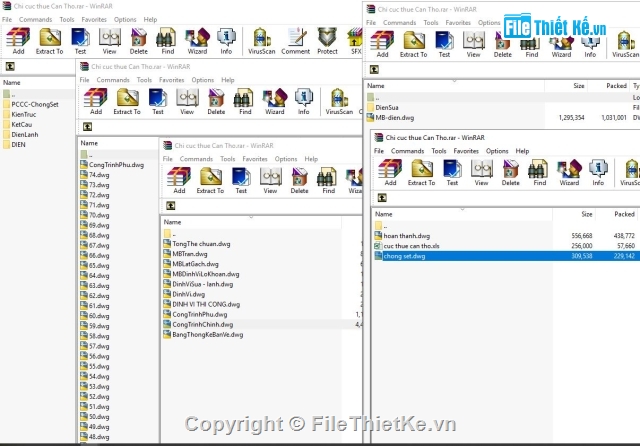Open File menu in top-left WinRAR window
640x446 pixels.
(7, 20)
